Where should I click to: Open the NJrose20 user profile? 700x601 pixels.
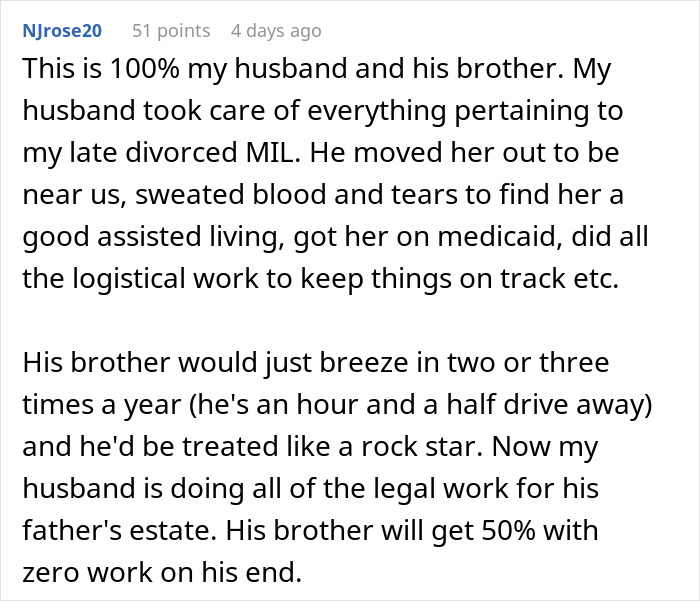click(62, 31)
